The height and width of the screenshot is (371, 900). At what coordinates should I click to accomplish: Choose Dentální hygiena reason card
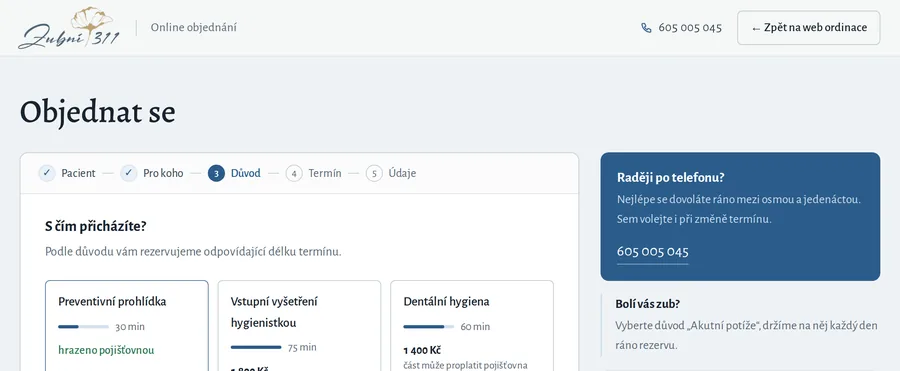click(x=472, y=326)
